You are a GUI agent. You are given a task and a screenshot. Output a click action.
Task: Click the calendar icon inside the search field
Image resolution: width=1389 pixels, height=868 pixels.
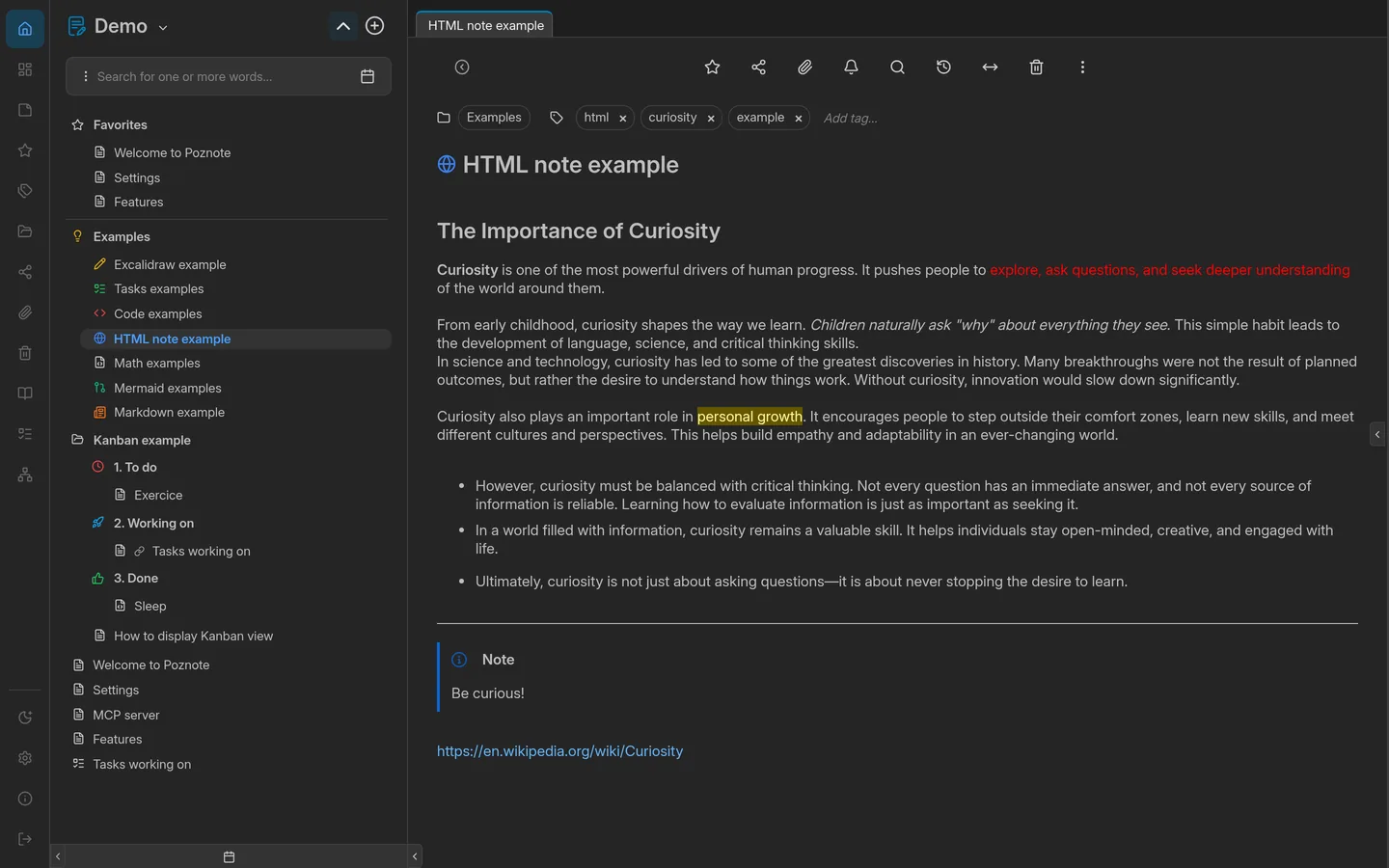368,76
